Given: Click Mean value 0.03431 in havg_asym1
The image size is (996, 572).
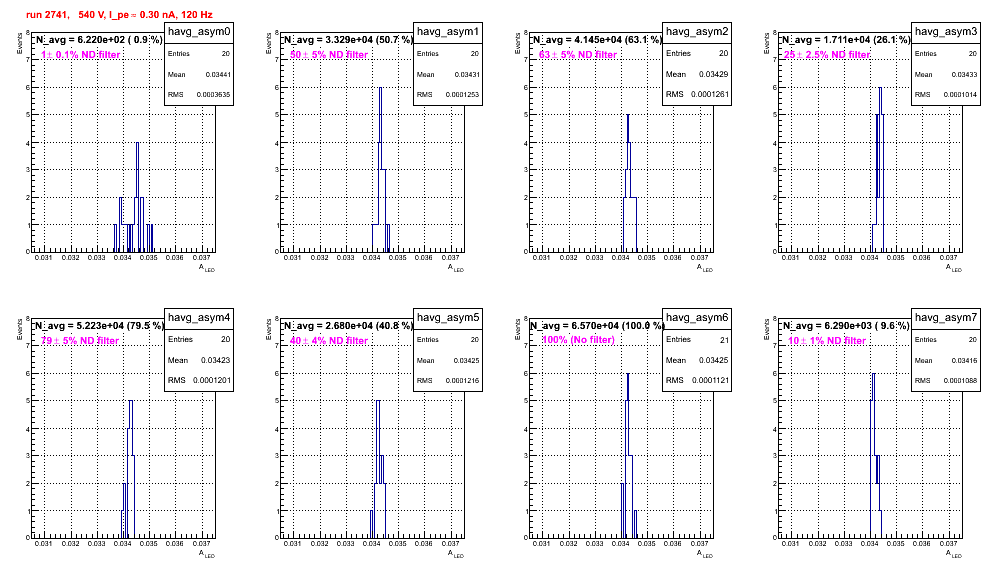Looking at the screenshot, I should point(467,74).
